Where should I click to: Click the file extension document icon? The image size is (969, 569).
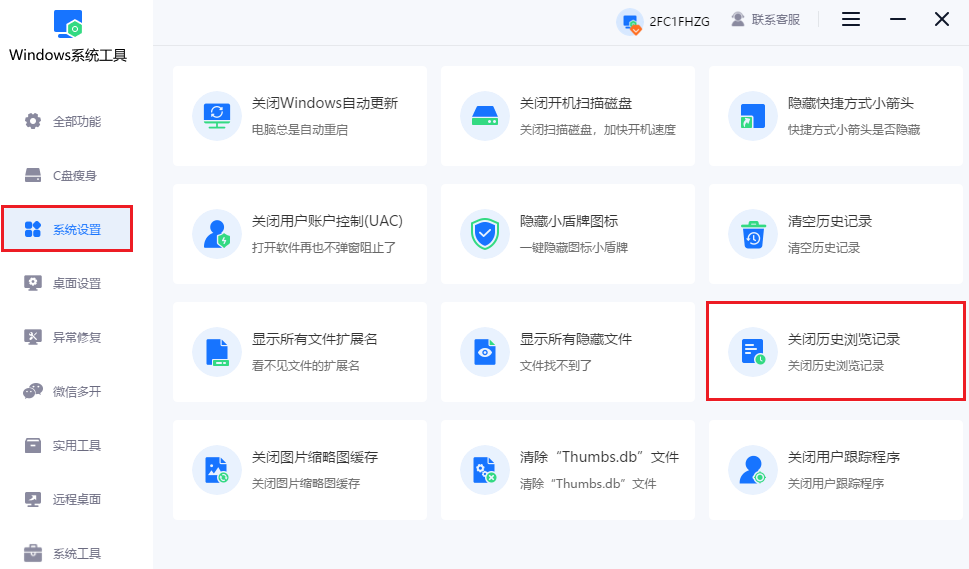point(217,352)
